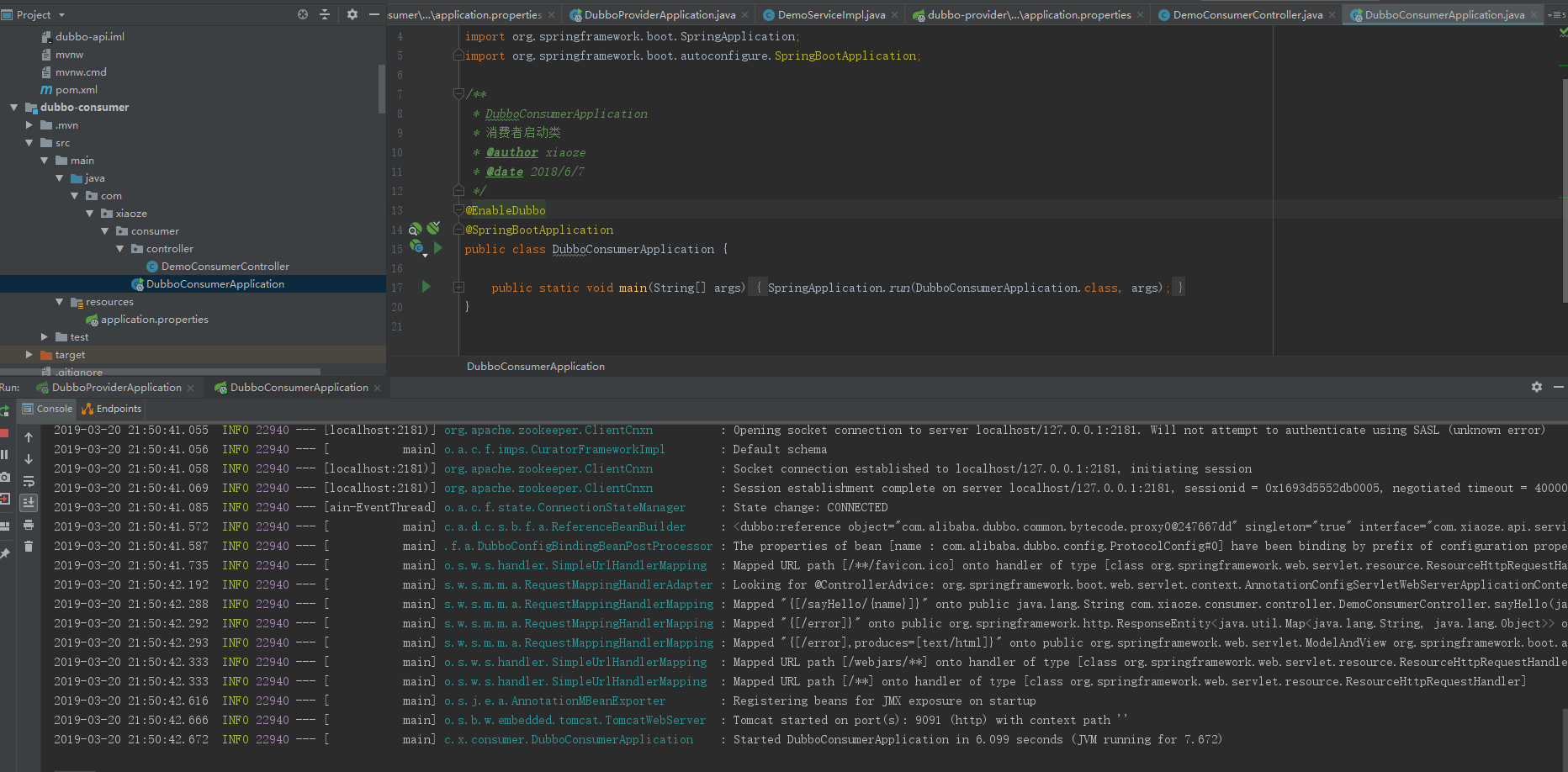This screenshot has width=1568, height=772.
Task: Click the console scroll up arrow icon
Action: [x=29, y=437]
